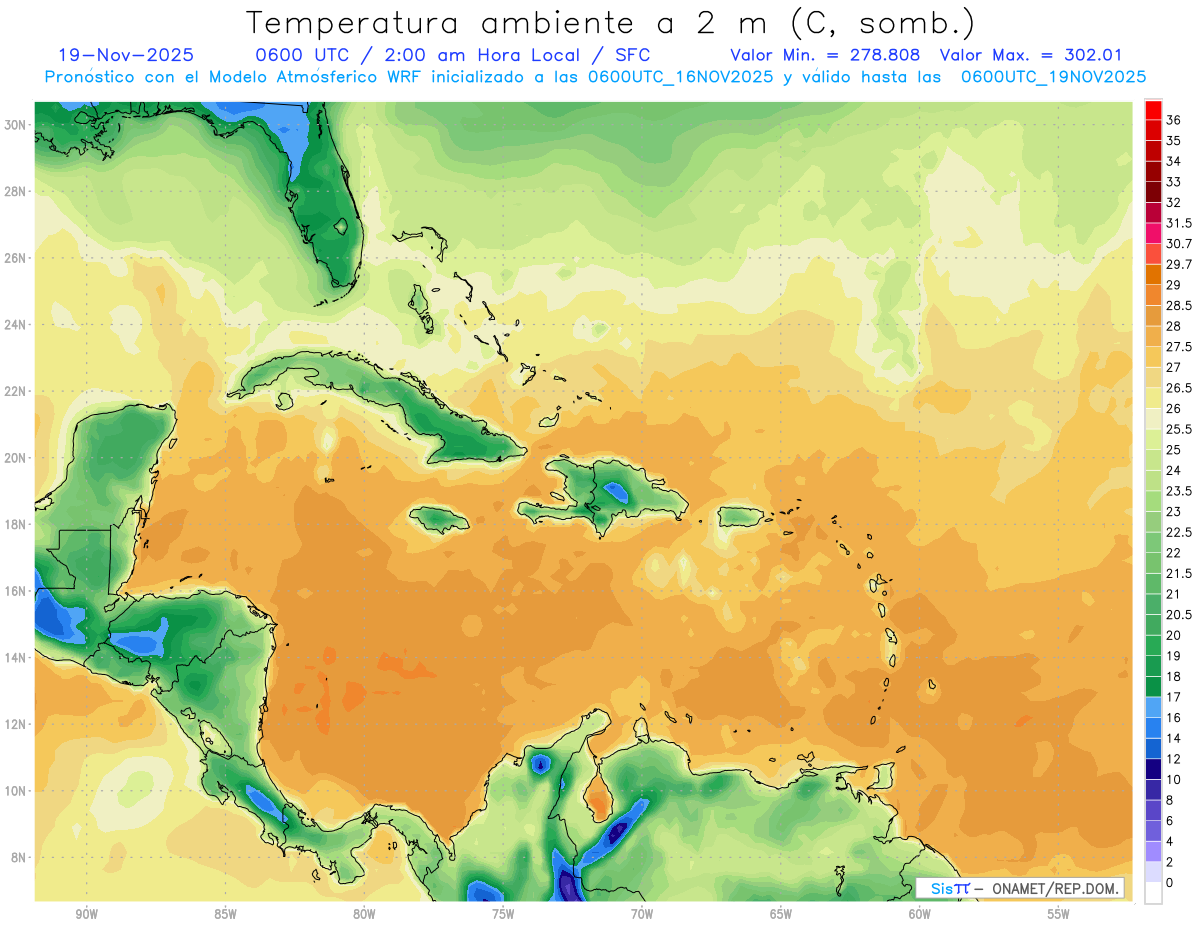
Task: Click the '80W' longitude label
Action: [x=364, y=914]
